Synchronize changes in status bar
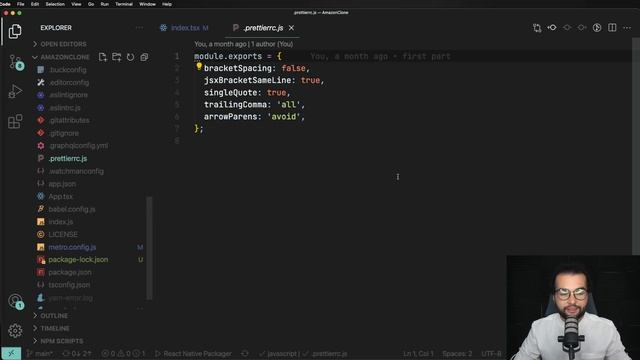Image resolution: width=640 pixels, height=360 pixels. coord(77,354)
